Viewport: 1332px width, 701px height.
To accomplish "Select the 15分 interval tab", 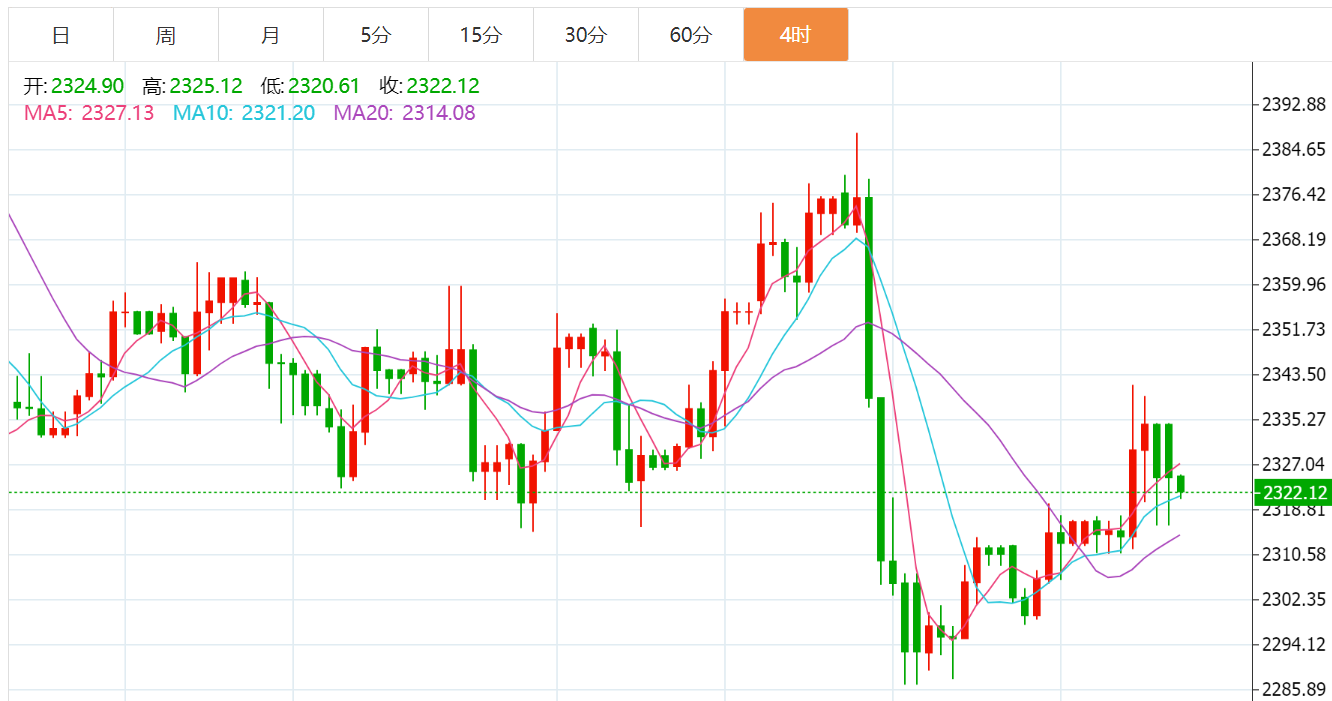I will point(481,35).
